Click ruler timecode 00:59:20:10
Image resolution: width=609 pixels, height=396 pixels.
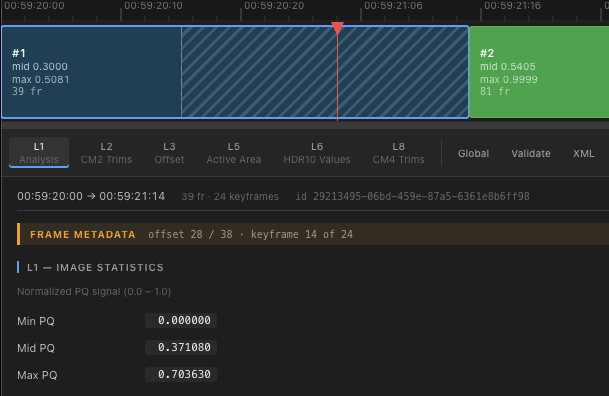coord(153,6)
